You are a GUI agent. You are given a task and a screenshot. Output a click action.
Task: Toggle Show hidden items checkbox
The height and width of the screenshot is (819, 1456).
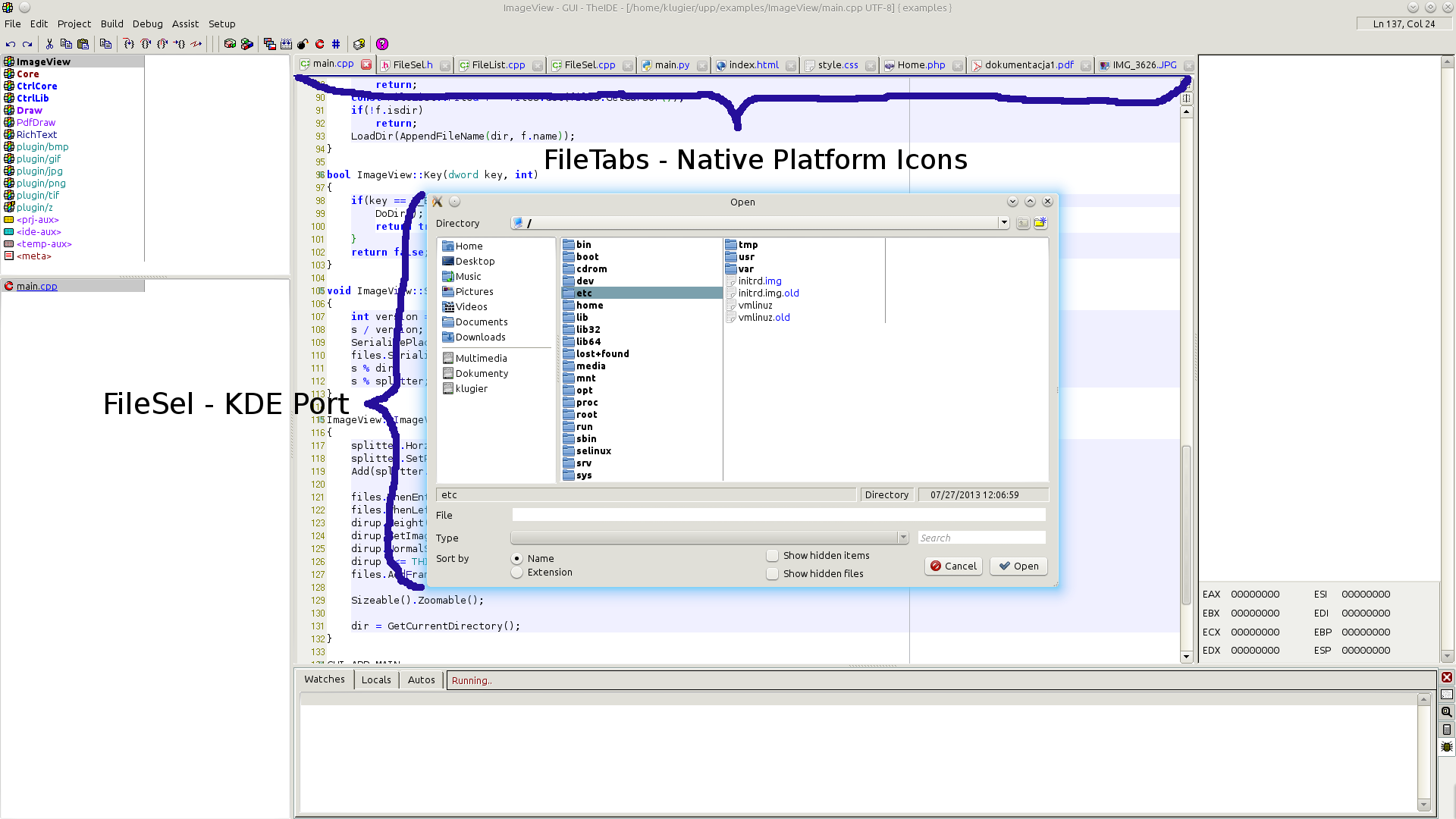point(772,555)
